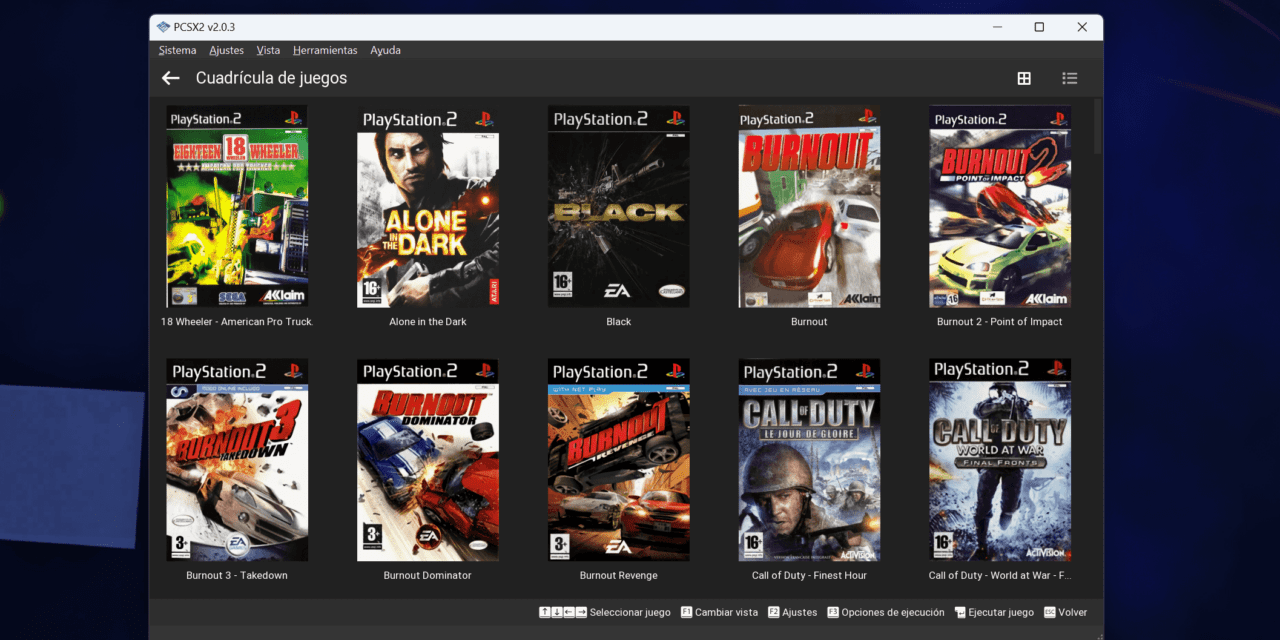The image size is (1280, 640).
Task: Select Call of Duty World at War cover
Action: (1000, 460)
